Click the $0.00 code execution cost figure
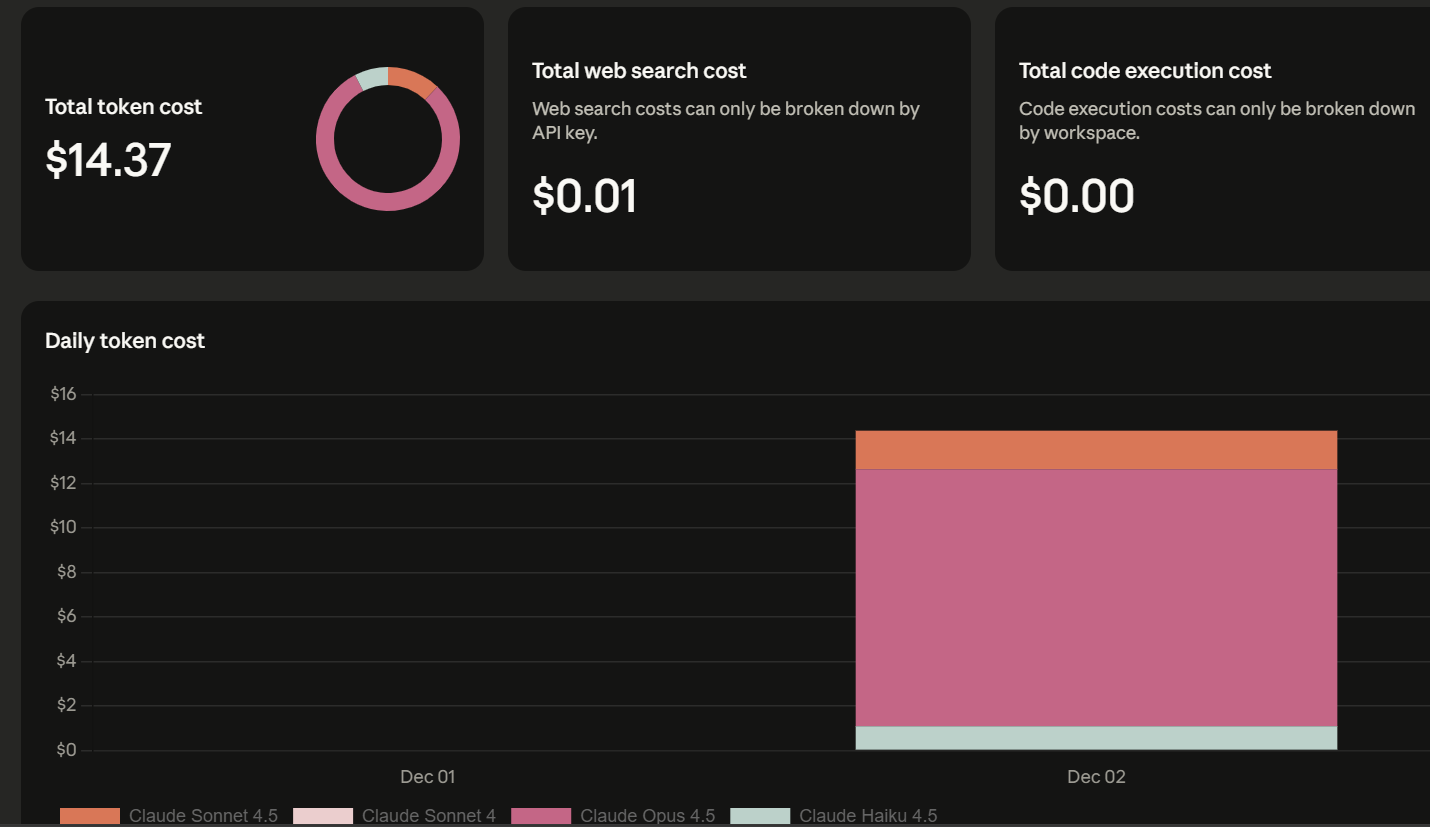The height and width of the screenshot is (827, 1430). click(x=1077, y=195)
